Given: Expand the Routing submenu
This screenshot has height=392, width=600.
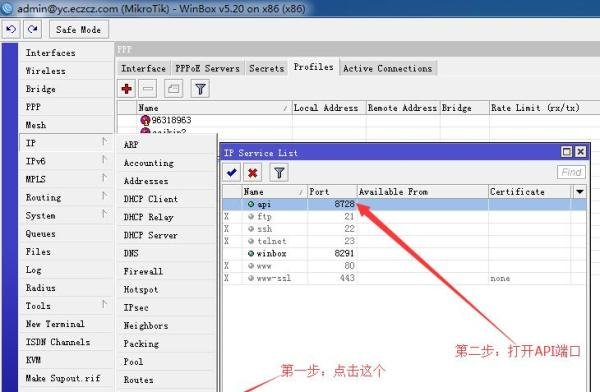Looking at the screenshot, I should pyautogui.click(x=66, y=198).
